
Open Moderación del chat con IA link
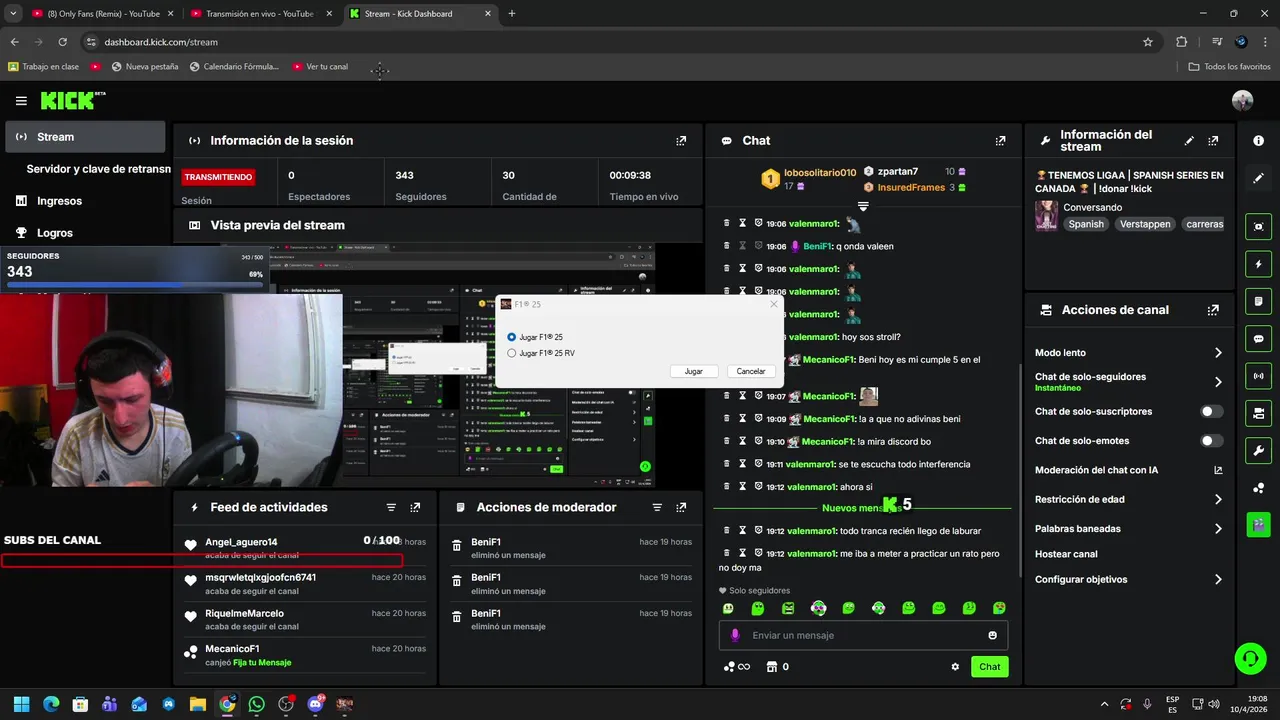[1129, 470]
